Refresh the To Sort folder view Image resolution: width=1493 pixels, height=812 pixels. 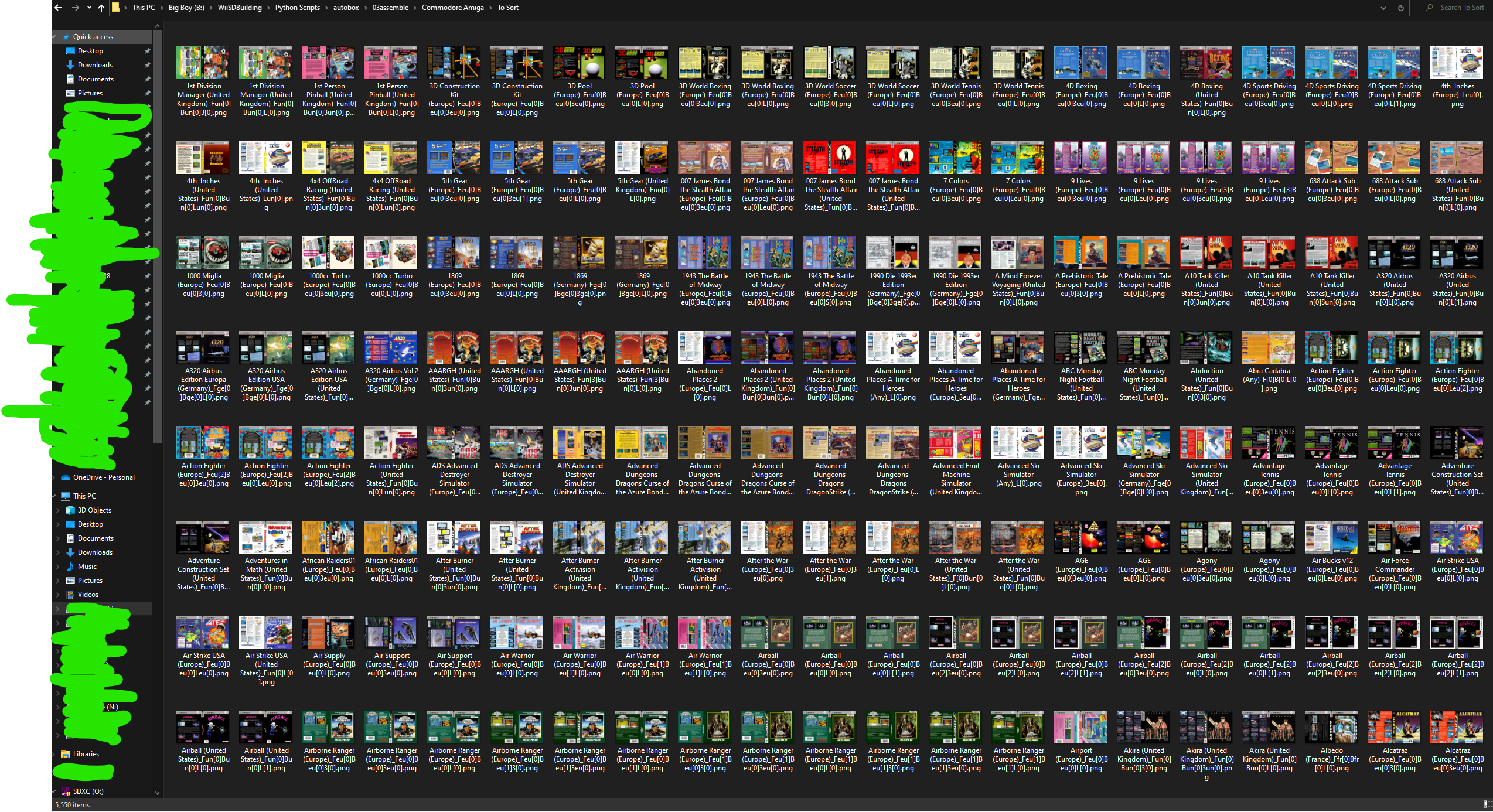point(1401,8)
